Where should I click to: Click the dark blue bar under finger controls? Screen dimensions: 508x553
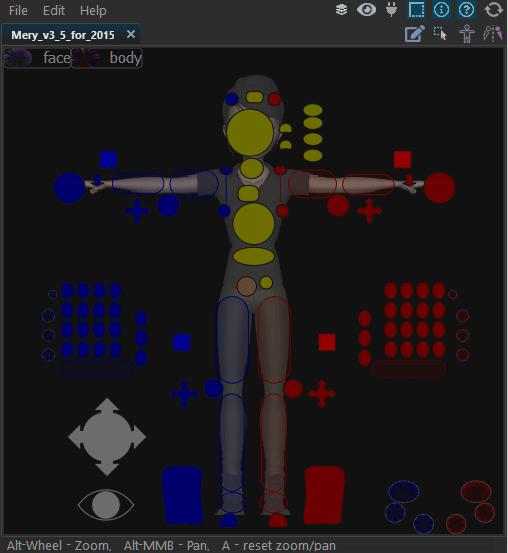(98, 369)
